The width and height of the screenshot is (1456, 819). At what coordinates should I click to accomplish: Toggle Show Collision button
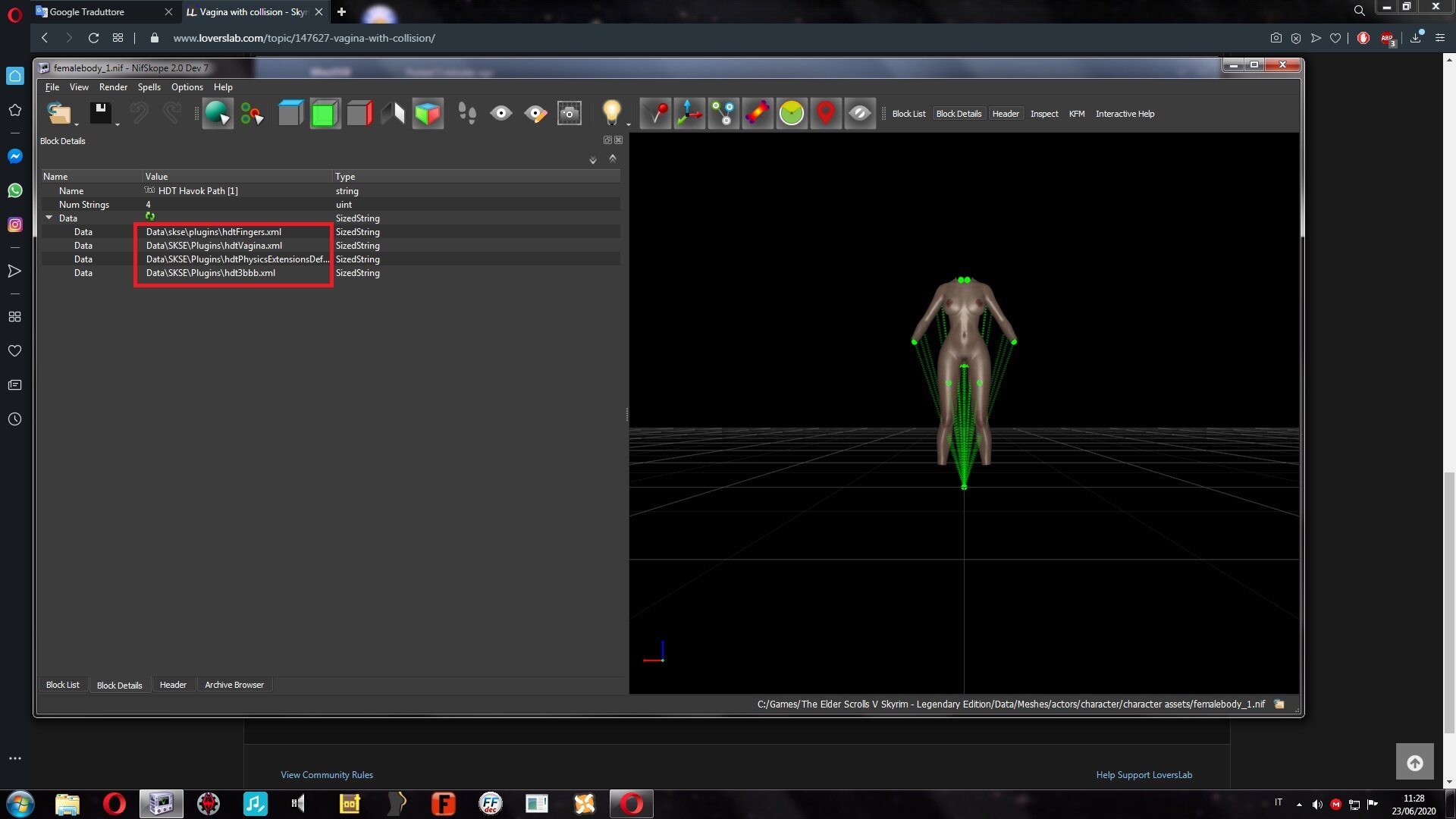758,114
